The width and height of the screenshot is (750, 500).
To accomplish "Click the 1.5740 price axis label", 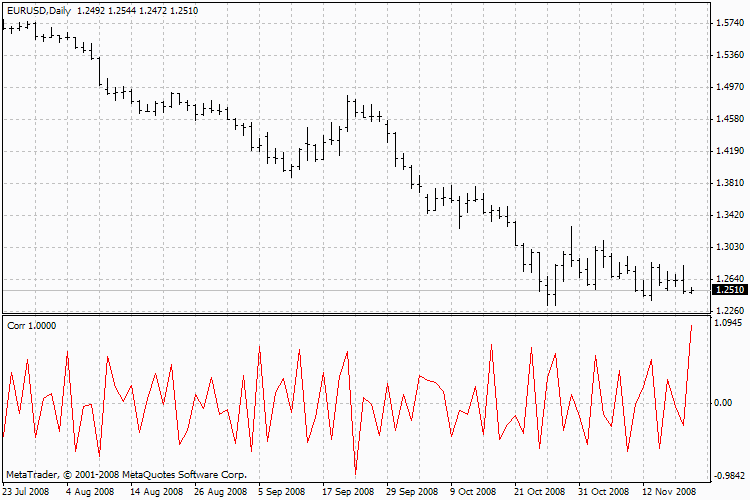I will point(728,23).
